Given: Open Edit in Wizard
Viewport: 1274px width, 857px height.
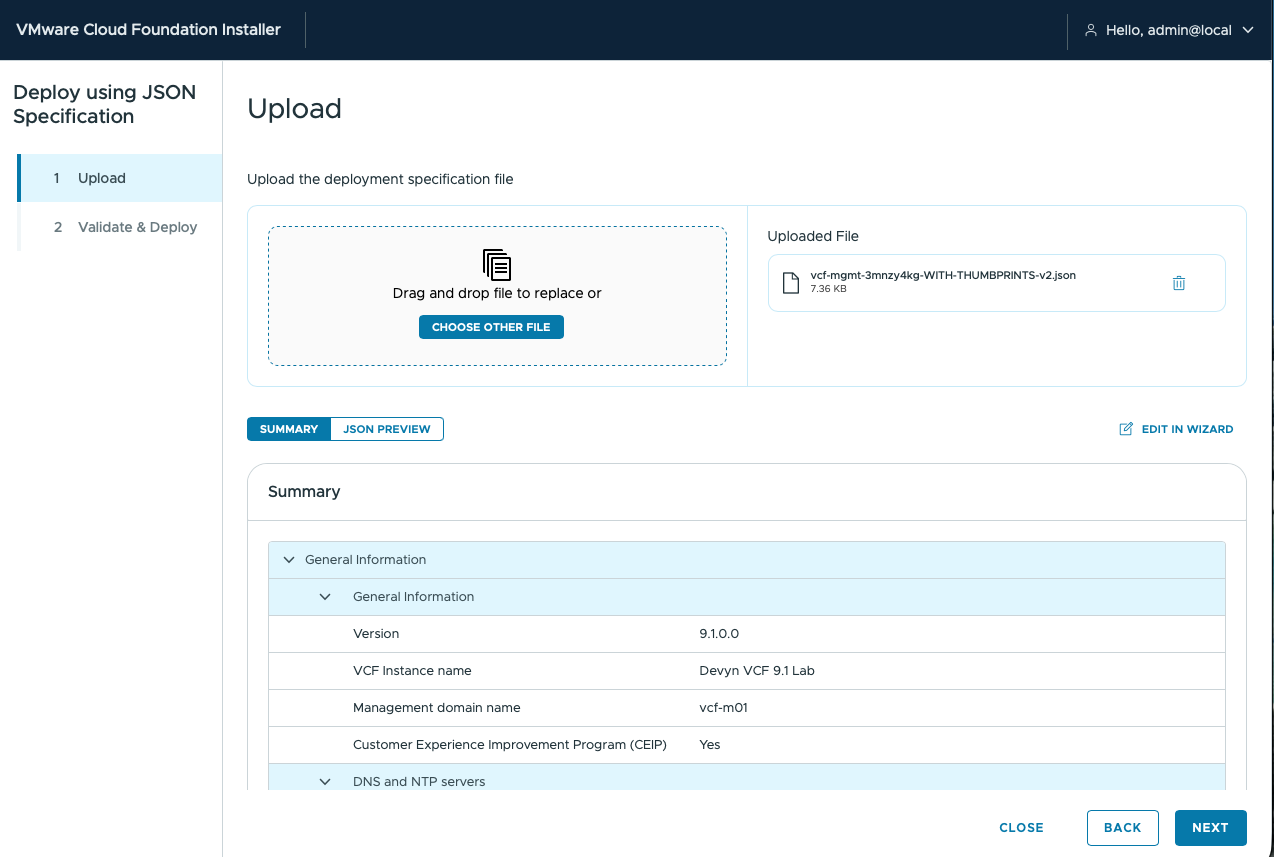Looking at the screenshot, I should 1176,429.
